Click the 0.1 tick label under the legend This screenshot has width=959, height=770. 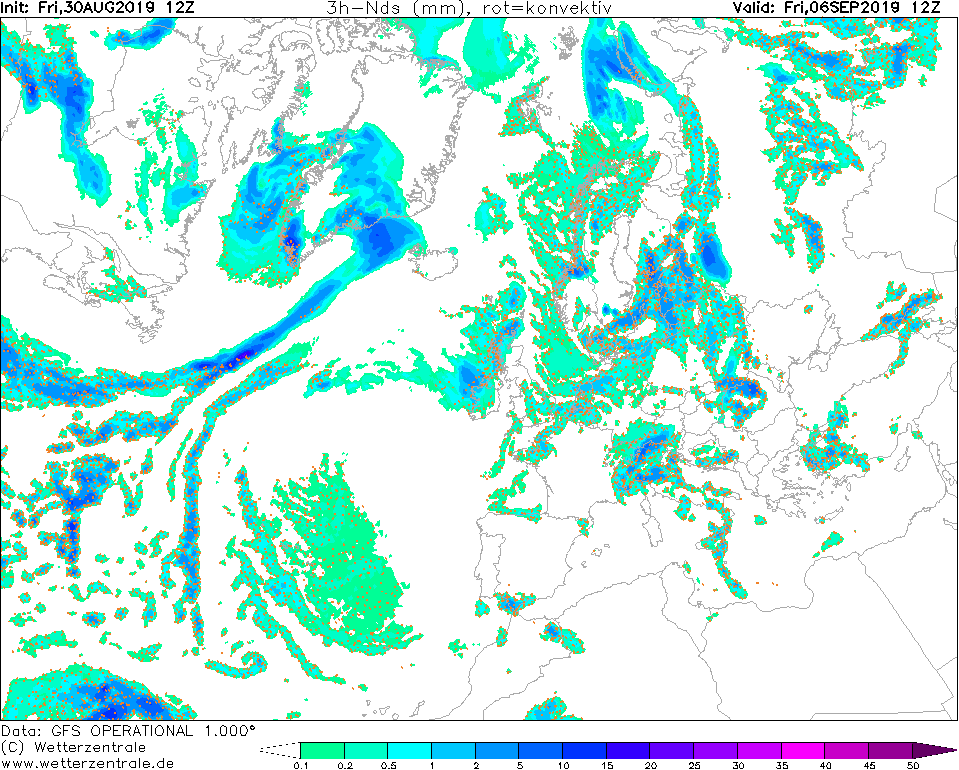(x=300, y=765)
